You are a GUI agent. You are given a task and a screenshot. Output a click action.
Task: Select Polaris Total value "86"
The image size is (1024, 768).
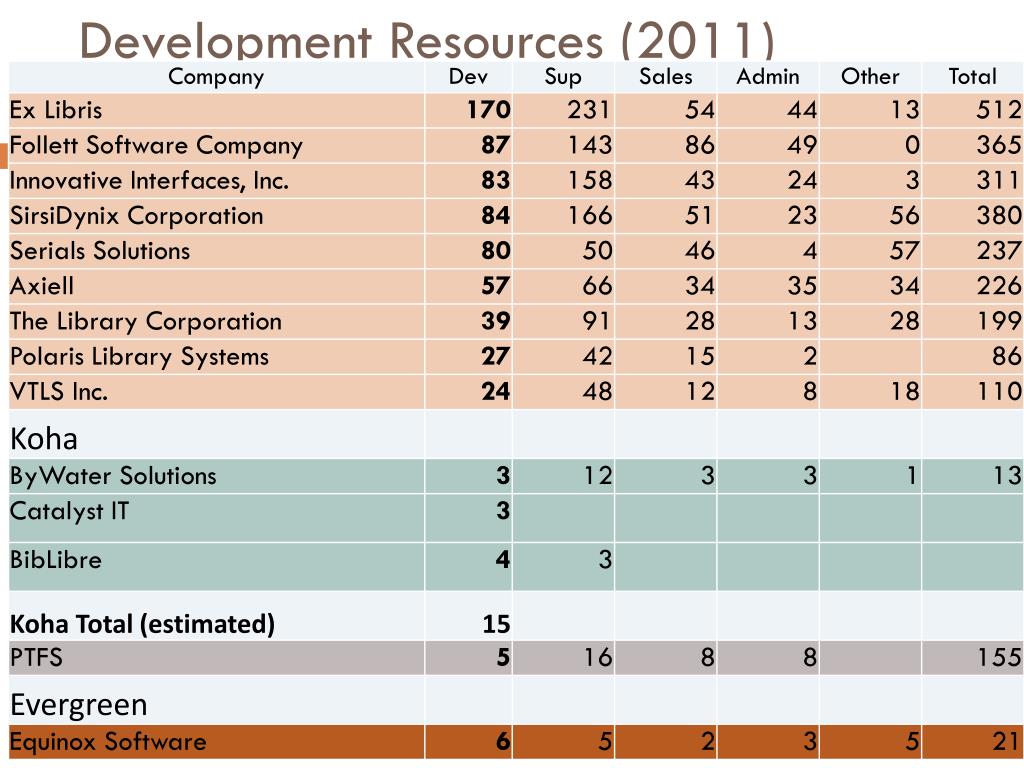pyautogui.click(x=1006, y=357)
